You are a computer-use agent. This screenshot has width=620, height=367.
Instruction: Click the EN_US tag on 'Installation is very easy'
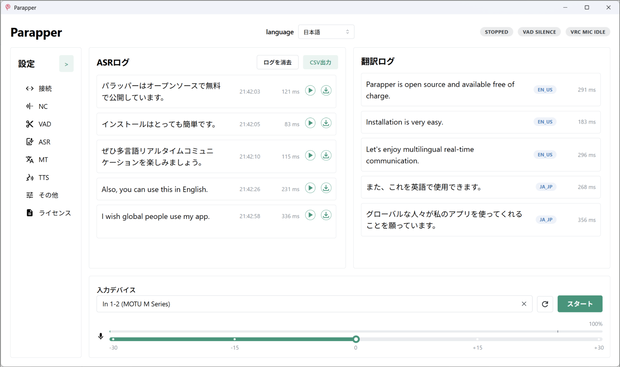click(x=545, y=122)
